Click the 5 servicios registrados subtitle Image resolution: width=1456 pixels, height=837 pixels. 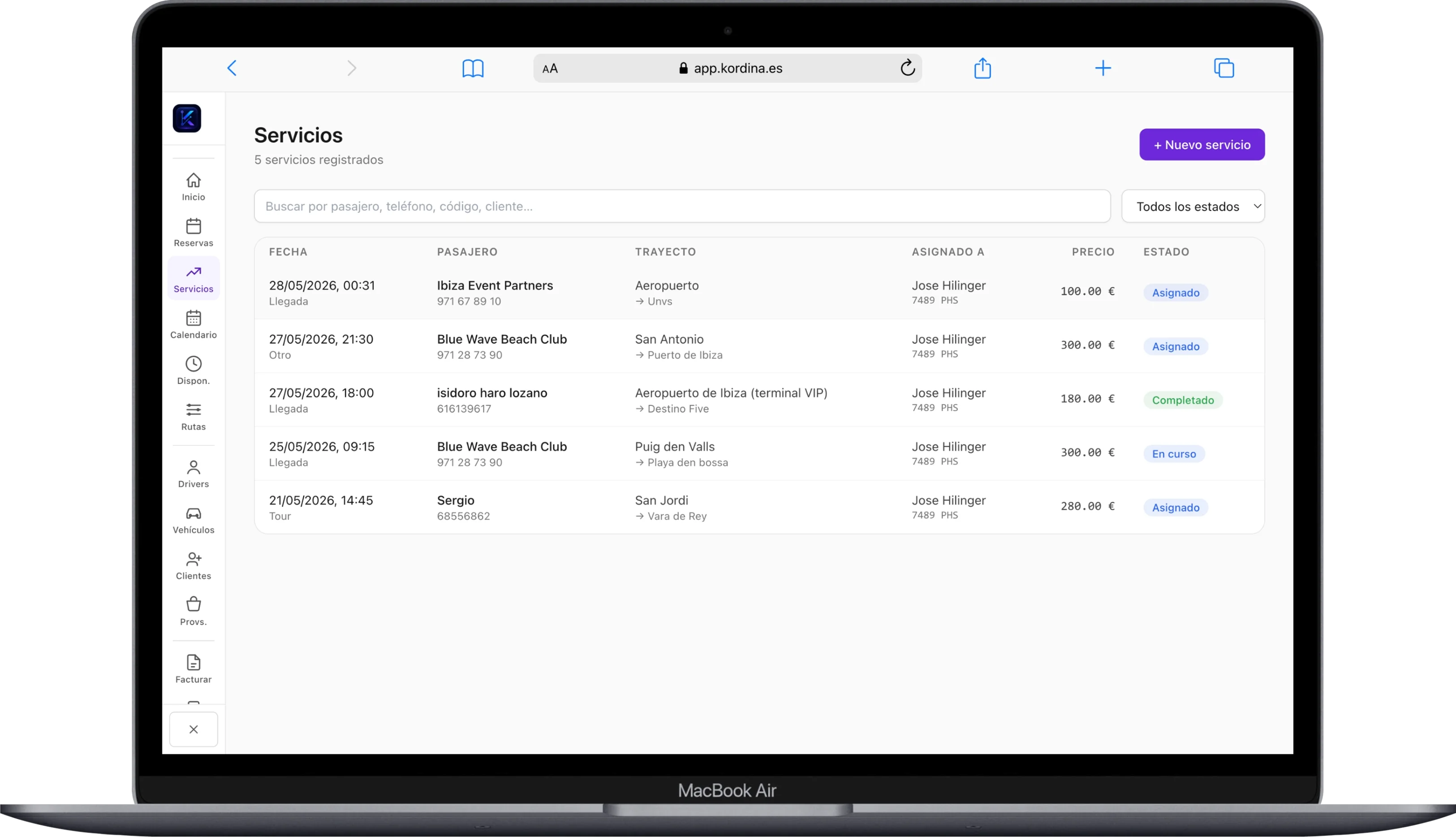coord(319,160)
